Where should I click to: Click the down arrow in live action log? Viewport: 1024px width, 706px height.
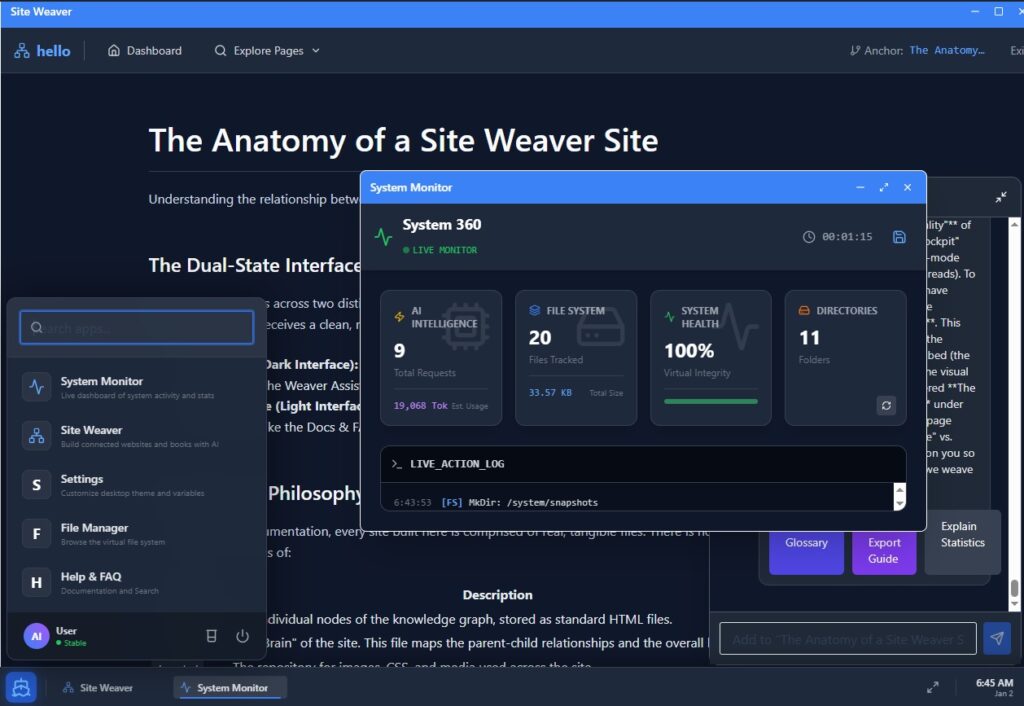pos(899,504)
